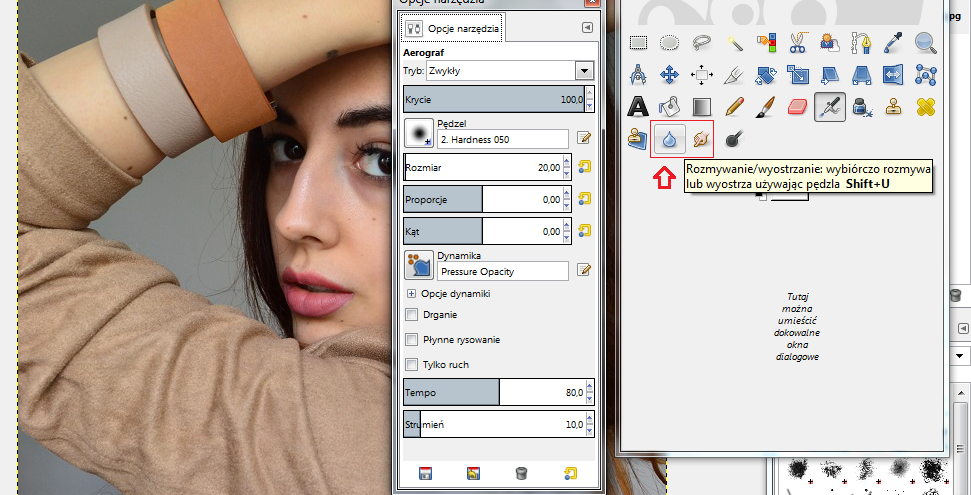This screenshot has height=495, width=971.
Task: Select the Scale tool
Action: [798, 76]
